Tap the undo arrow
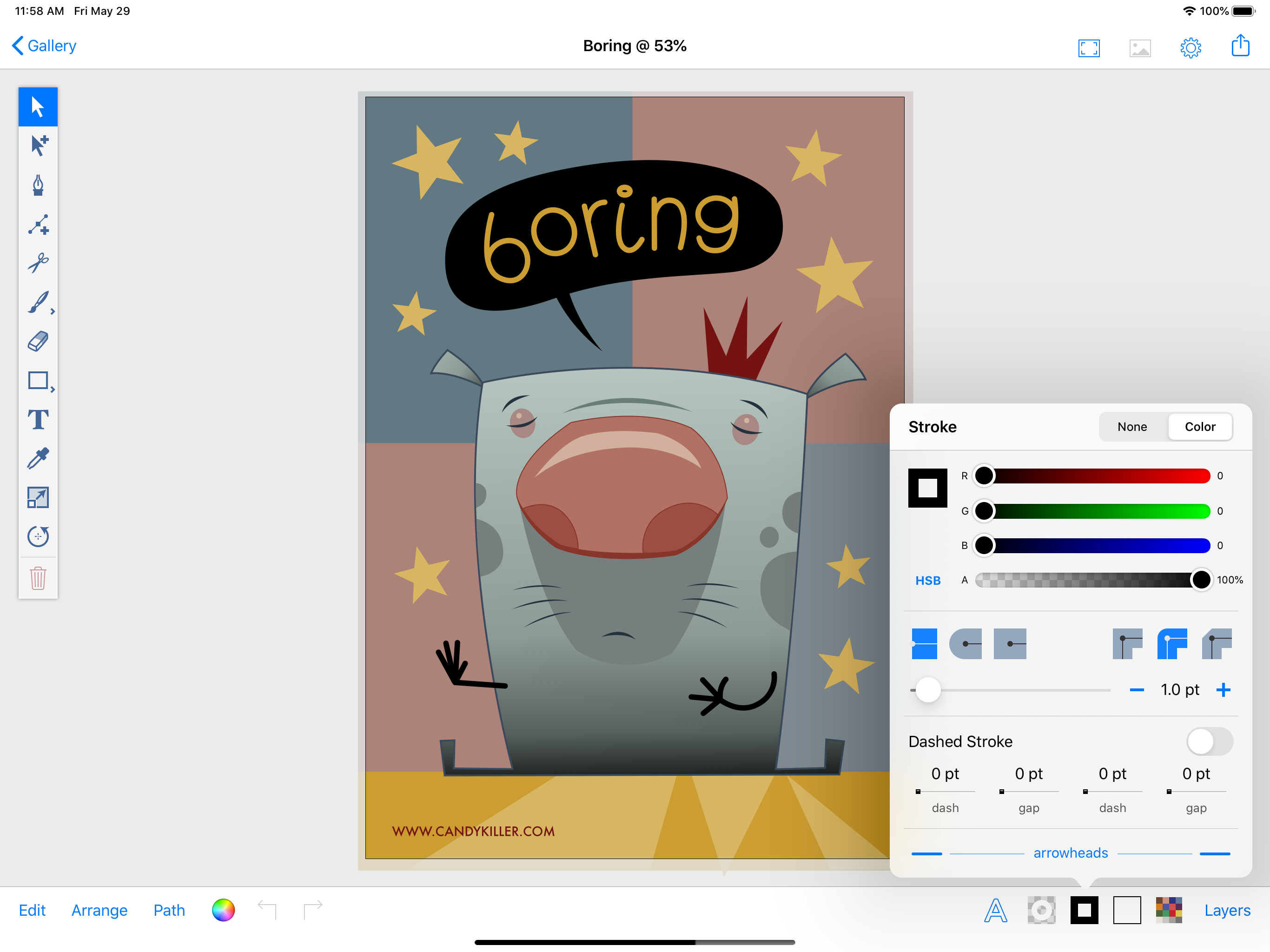The image size is (1270, 952). tap(267, 910)
